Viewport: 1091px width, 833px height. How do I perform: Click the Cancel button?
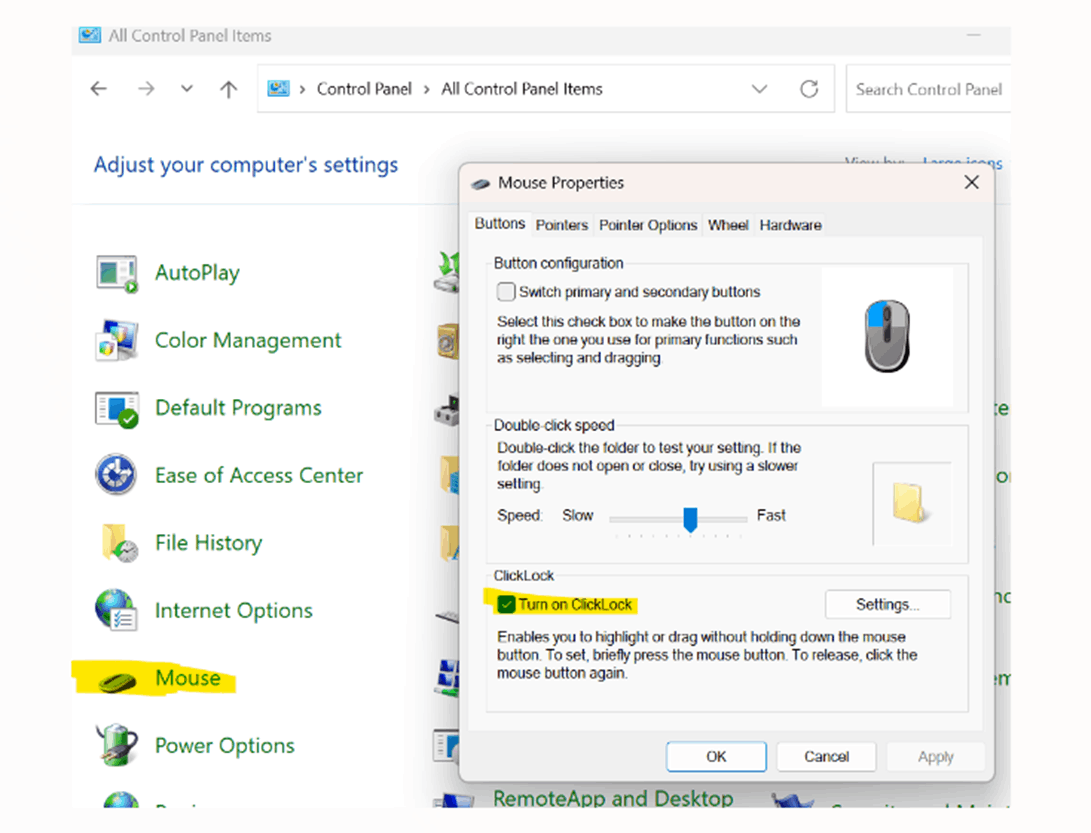pyautogui.click(x=826, y=756)
